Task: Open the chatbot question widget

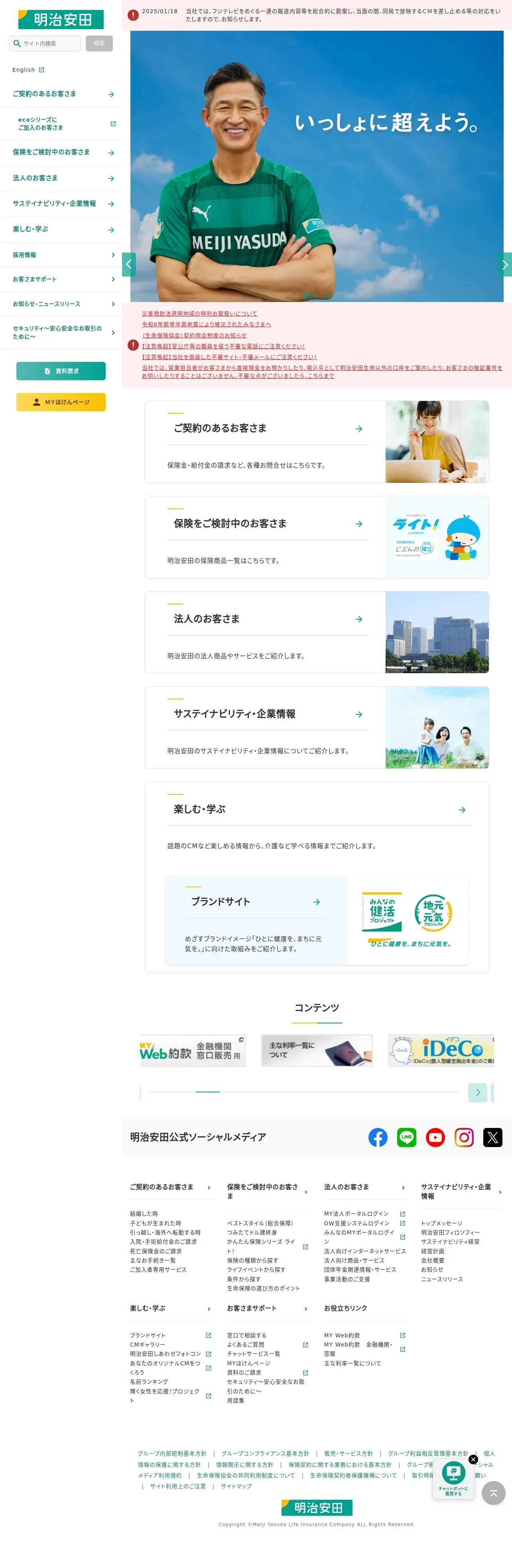Action: 453,1479
